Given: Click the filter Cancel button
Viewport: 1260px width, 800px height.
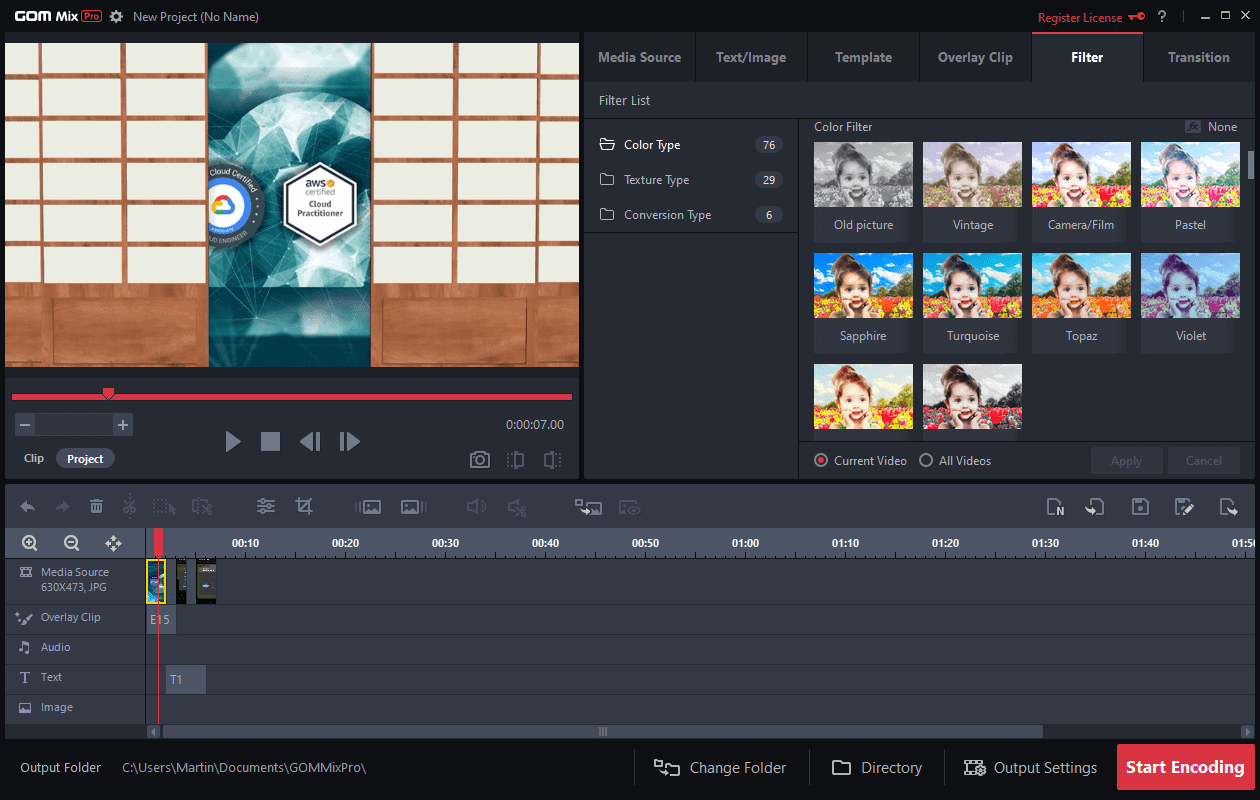Looking at the screenshot, I should click(x=1204, y=461).
